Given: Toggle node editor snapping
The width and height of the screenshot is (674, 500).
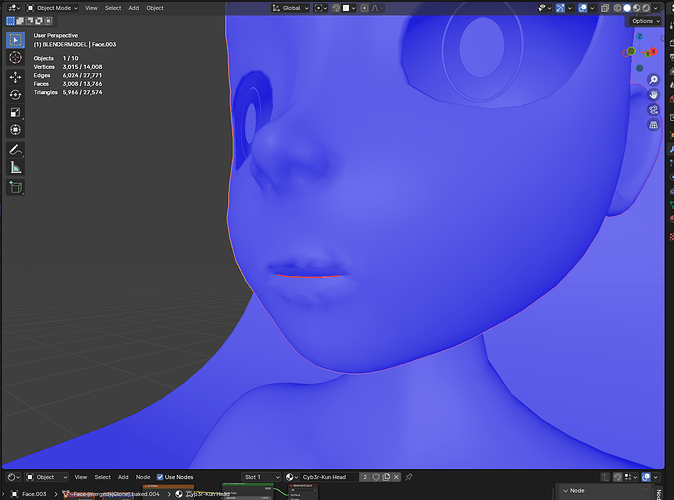Looking at the screenshot, I should pyautogui.click(x=618, y=477).
